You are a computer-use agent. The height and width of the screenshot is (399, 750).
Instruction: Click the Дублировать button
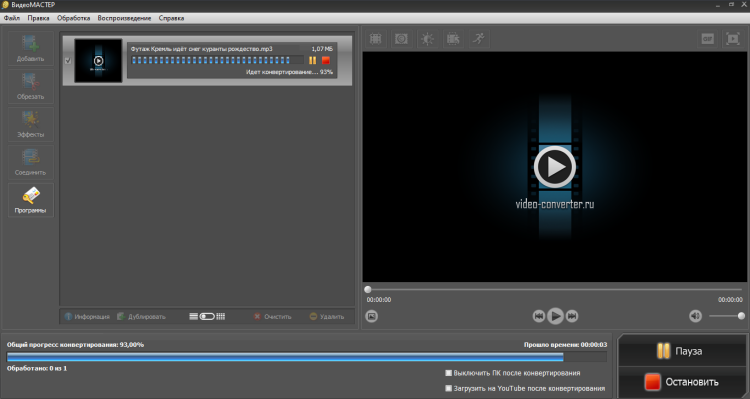[x=142, y=317]
